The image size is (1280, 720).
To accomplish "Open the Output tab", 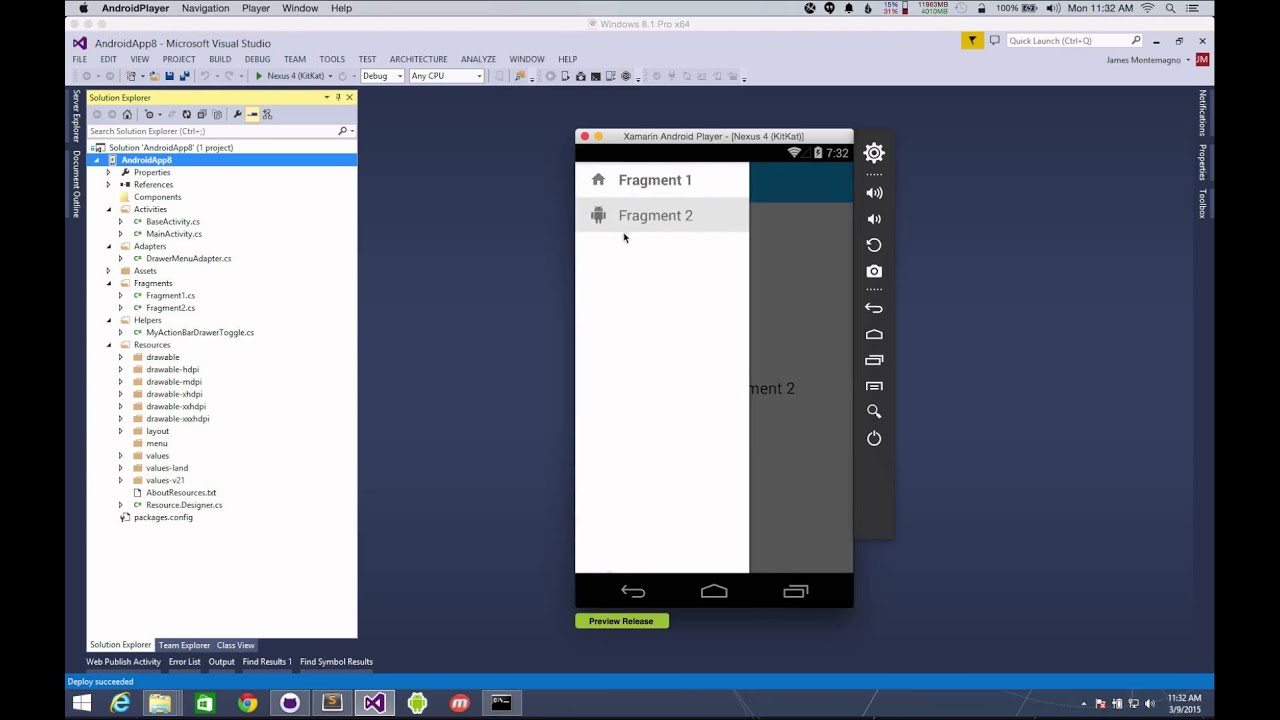I will click(222, 662).
